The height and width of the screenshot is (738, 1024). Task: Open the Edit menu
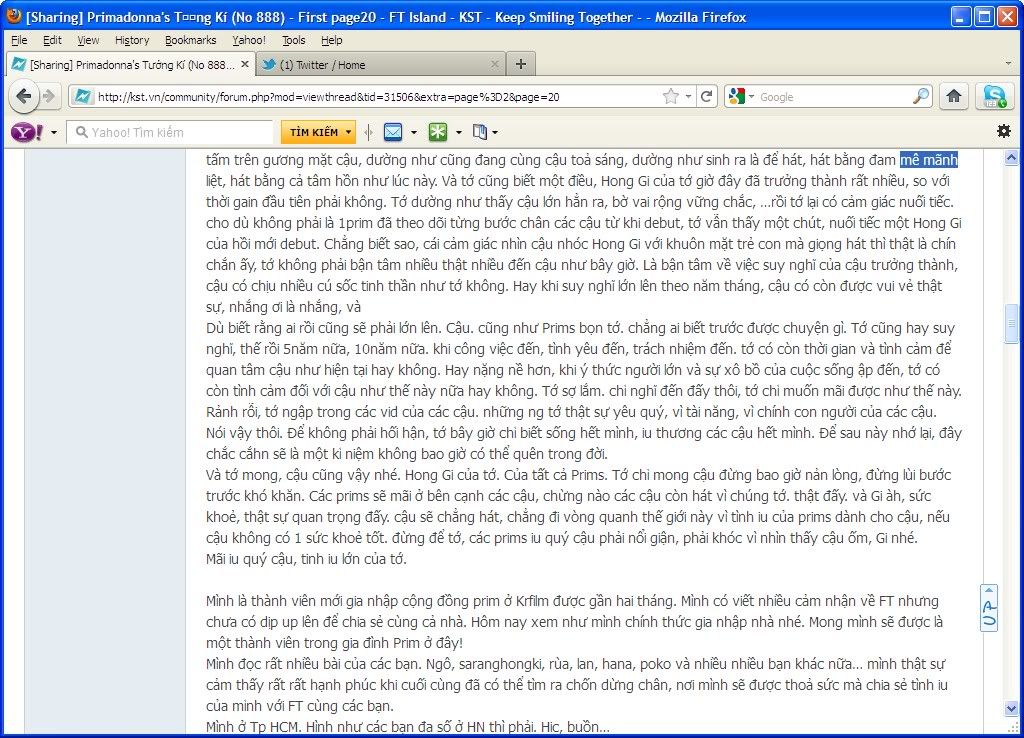coord(52,40)
